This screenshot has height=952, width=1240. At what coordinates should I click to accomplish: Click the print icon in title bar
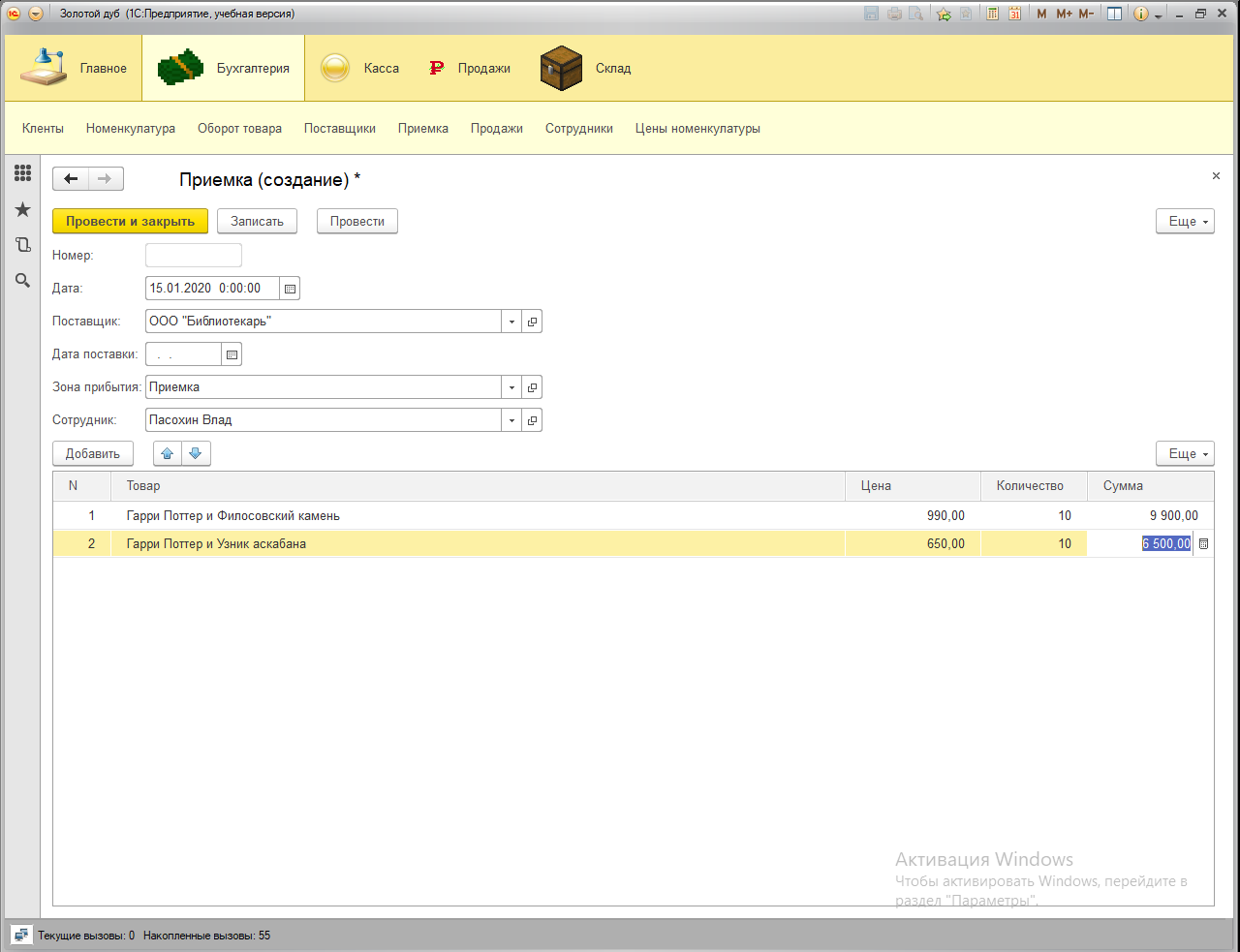(x=894, y=14)
